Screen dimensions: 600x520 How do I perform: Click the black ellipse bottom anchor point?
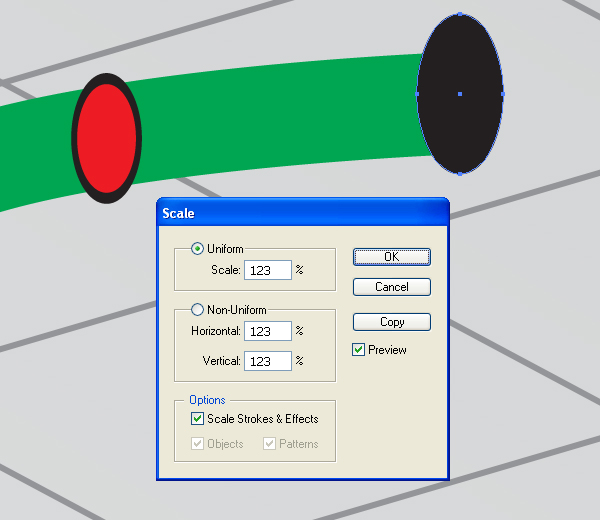point(460,173)
